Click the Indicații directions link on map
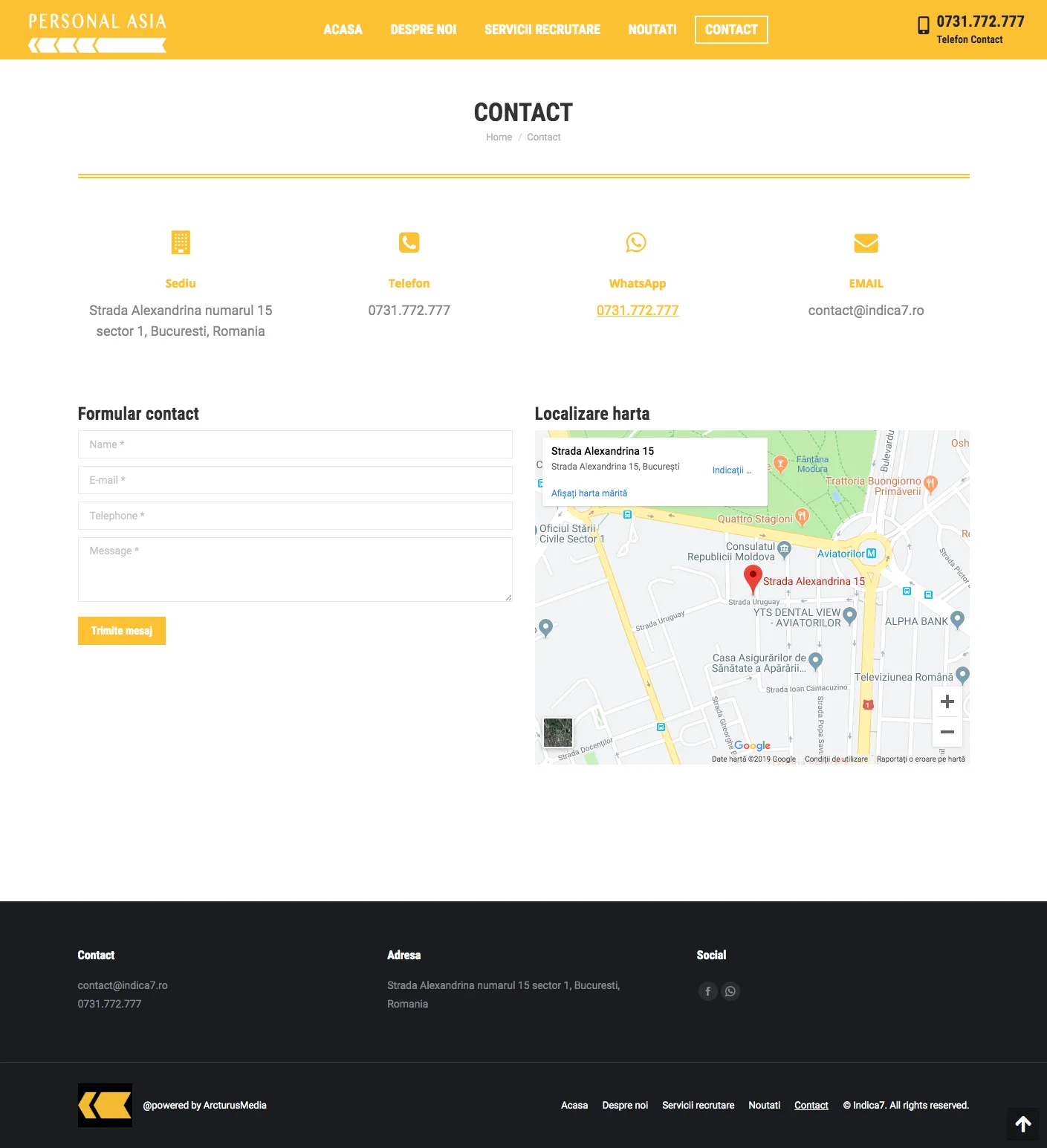The width and height of the screenshot is (1047, 1148). [x=731, y=470]
